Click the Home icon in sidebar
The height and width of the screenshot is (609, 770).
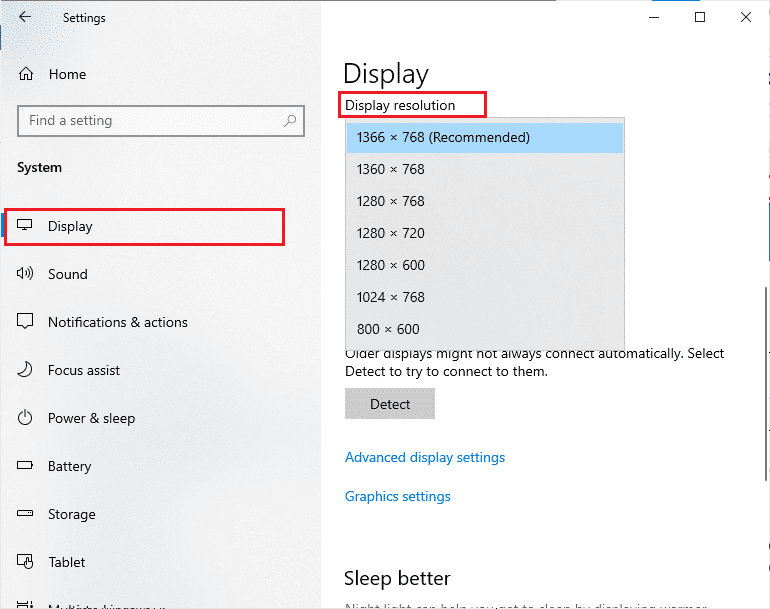coord(26,74)
